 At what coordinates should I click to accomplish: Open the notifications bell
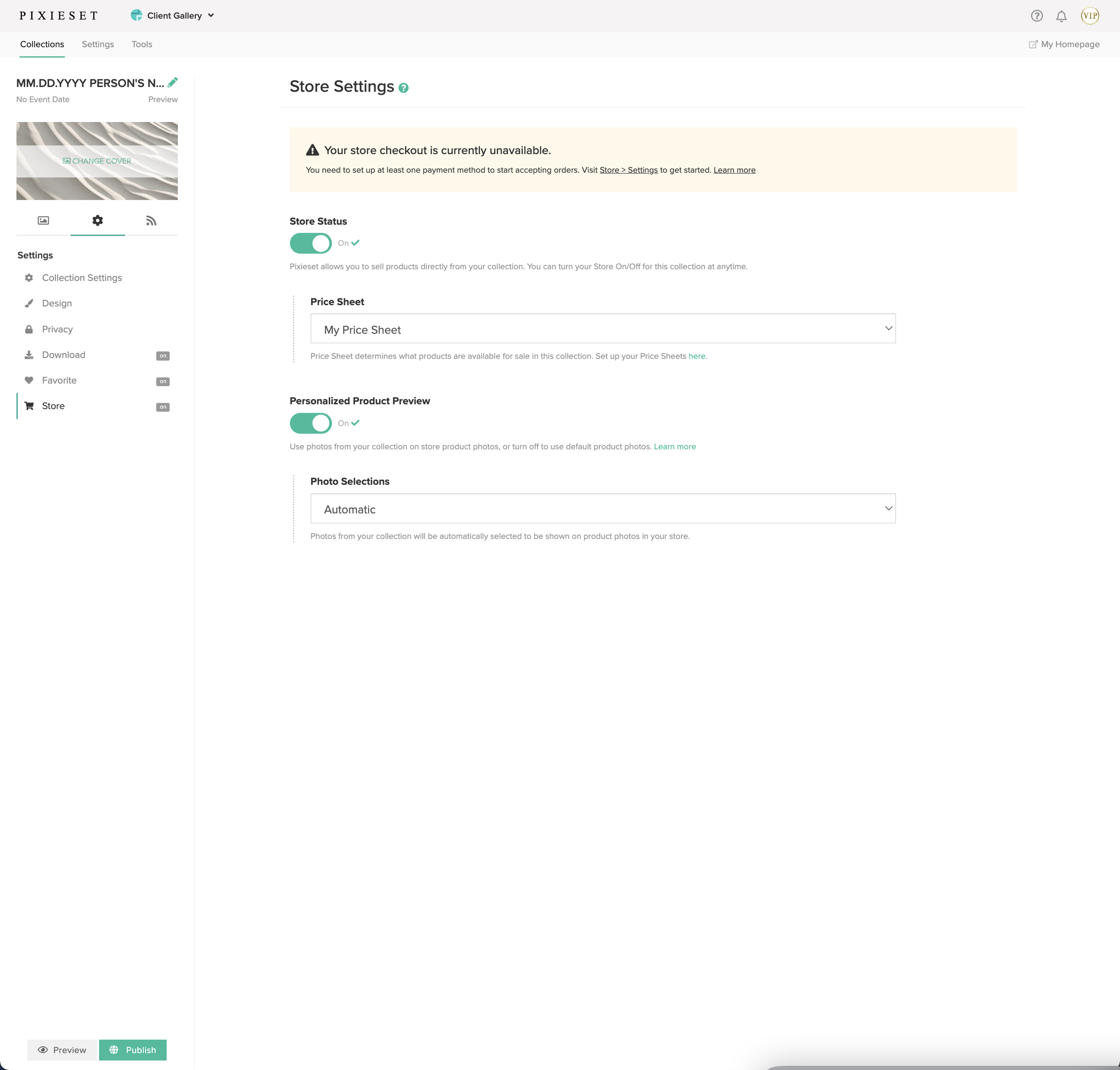click(x=1061, y=16)
